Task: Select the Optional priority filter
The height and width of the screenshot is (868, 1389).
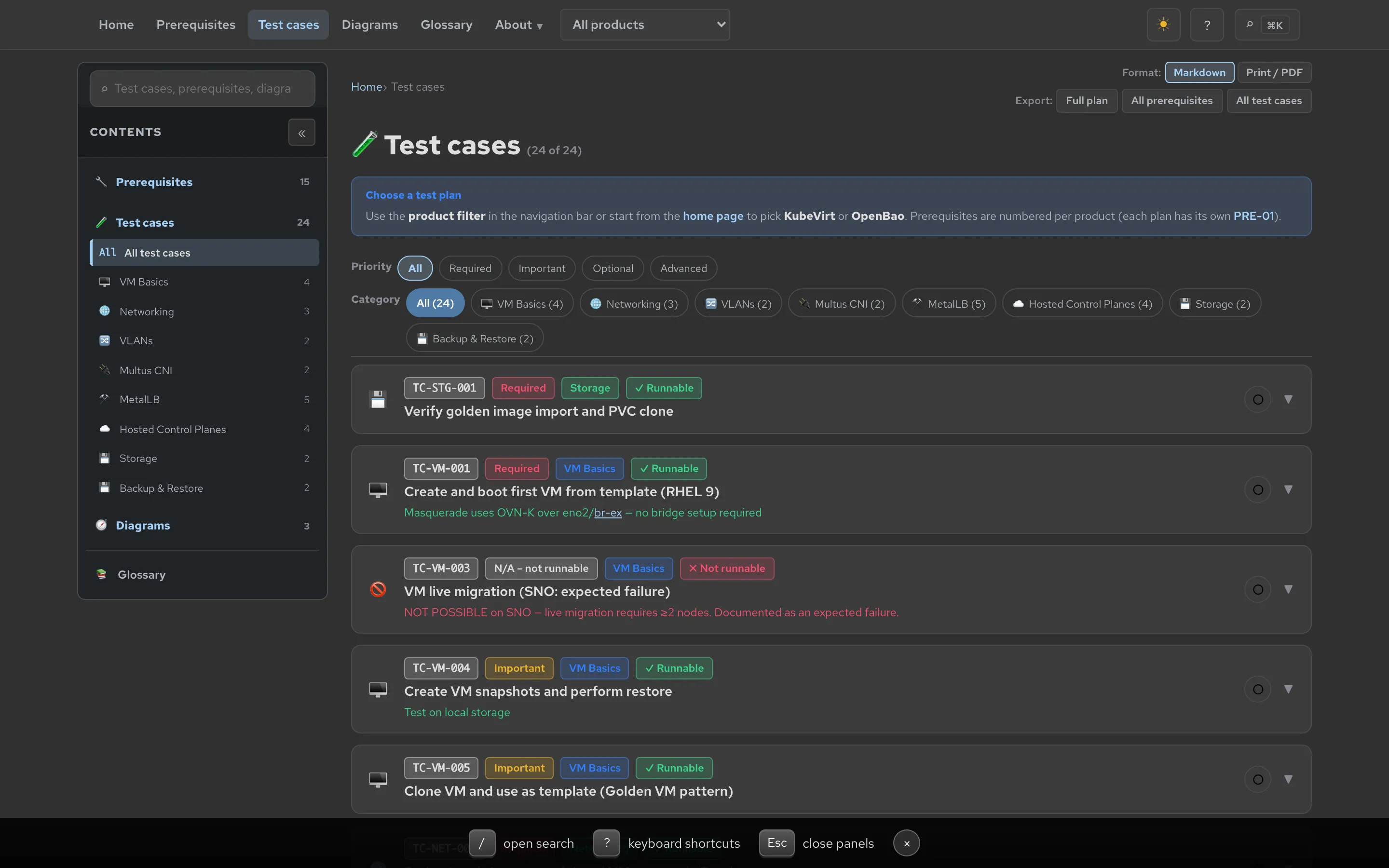Action: click(613, 268)
